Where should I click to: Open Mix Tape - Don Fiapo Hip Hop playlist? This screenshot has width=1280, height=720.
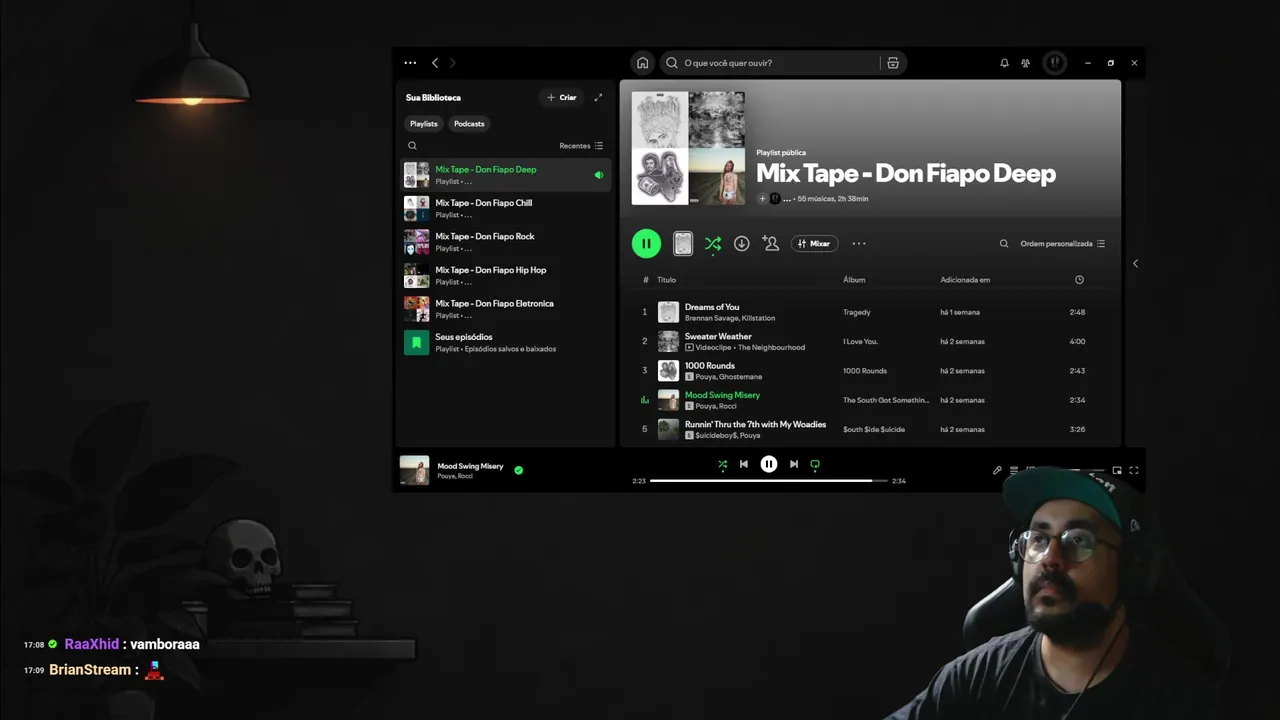pos(506,275)
